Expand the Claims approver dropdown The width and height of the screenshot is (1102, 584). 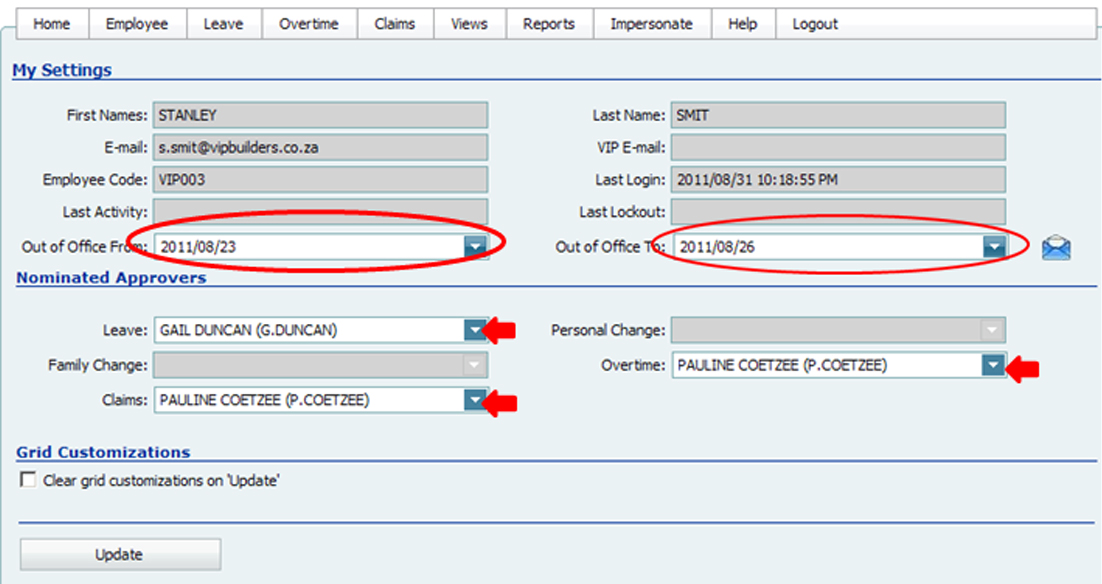(x=474, y=401)
